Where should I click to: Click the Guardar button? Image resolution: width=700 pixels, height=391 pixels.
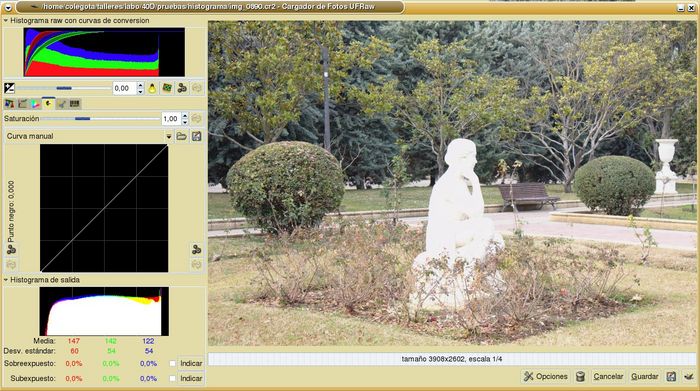coord(644,377)
